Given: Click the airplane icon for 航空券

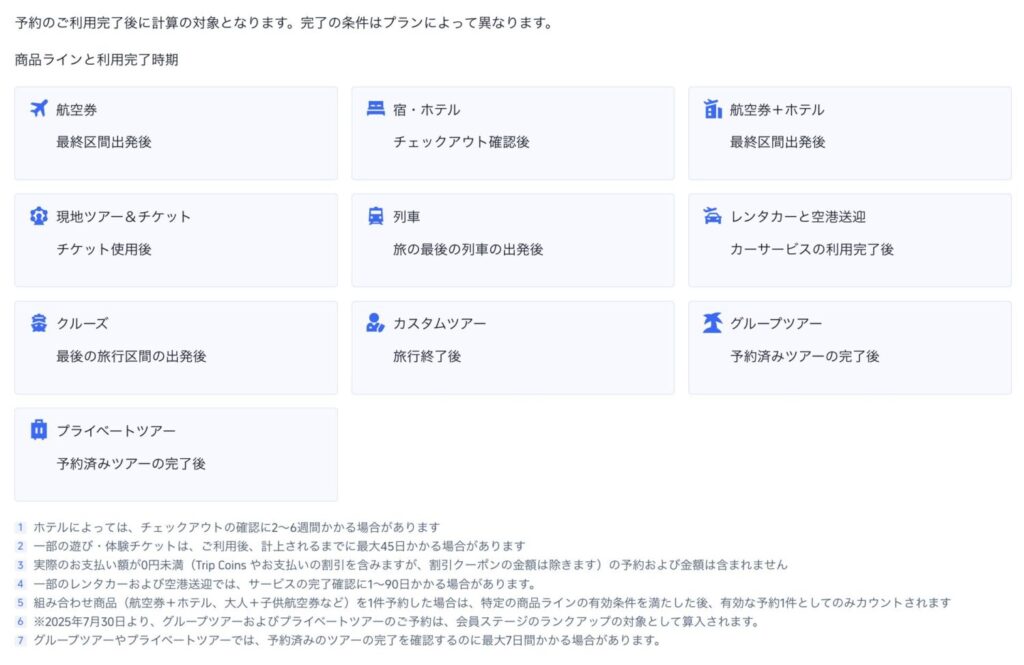Looking at the screenshot, I should pyautogui.click(x=39, y=109).
